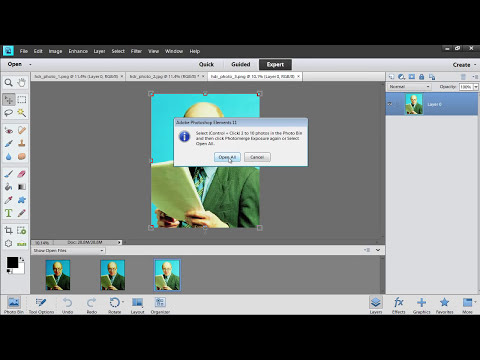Select the Clone Stamp tool
Viewport: 480px width, 360px height.
(x=22, y=143)
